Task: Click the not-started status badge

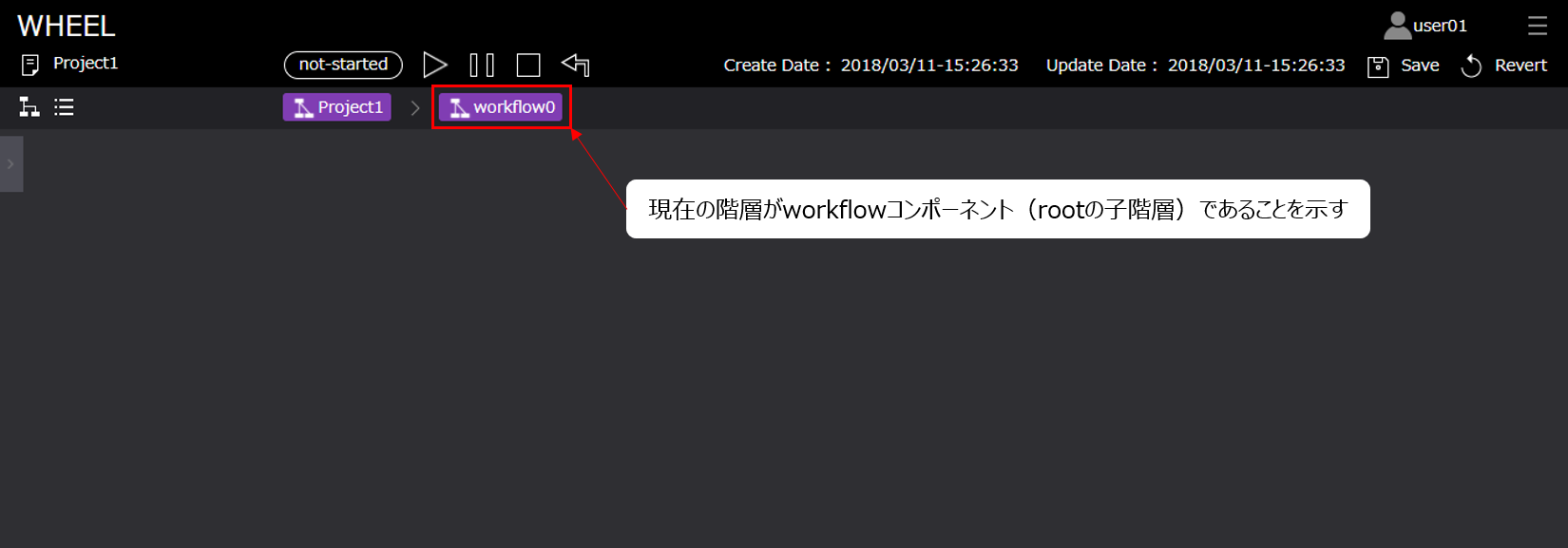Action: (x=343, y=65)
